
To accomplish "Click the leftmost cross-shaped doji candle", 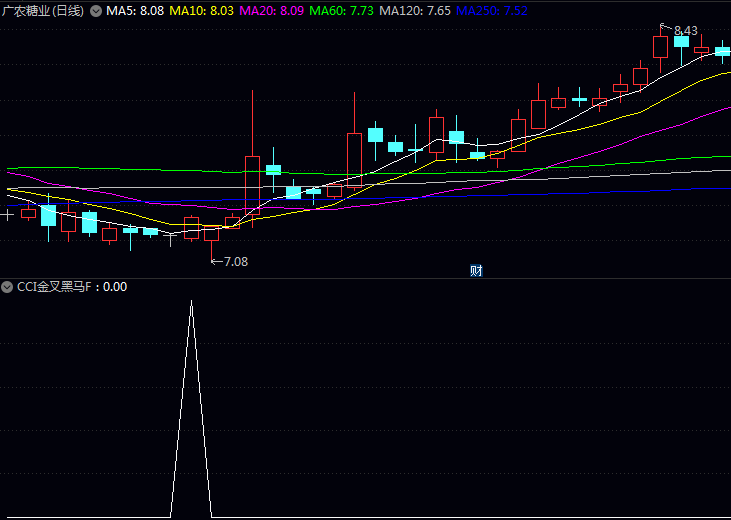I will (8, 214).
